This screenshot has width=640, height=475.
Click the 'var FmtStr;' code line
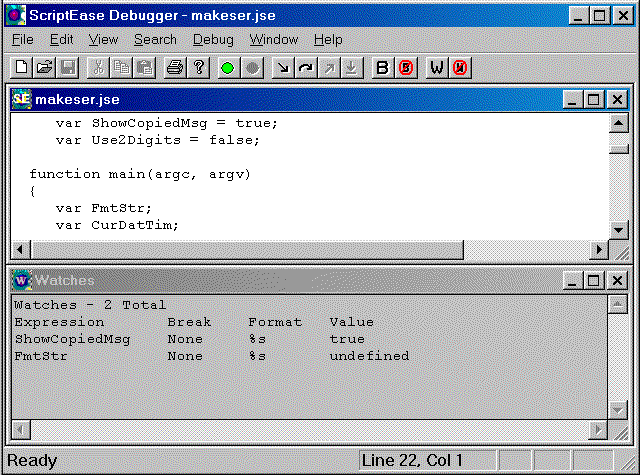point(104,208)
